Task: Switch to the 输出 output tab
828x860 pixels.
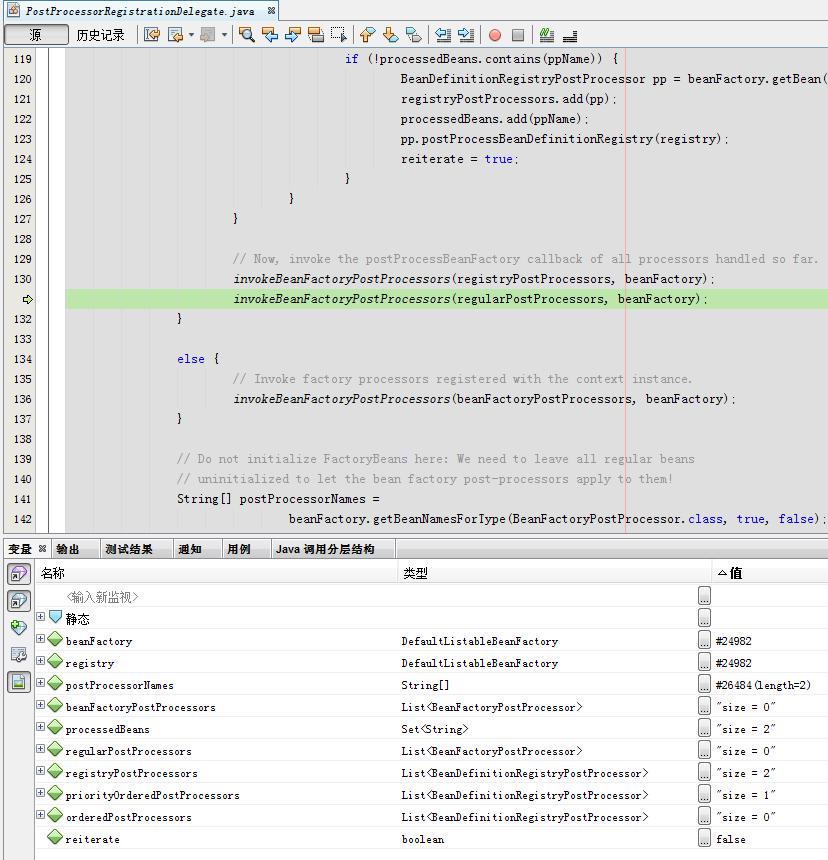Action: (x=68, y=549)
